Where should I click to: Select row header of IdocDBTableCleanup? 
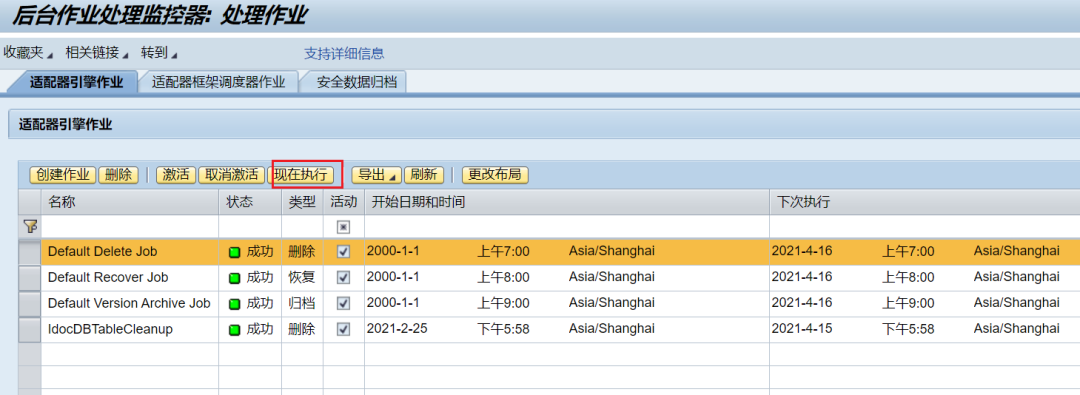pos(30,330)
